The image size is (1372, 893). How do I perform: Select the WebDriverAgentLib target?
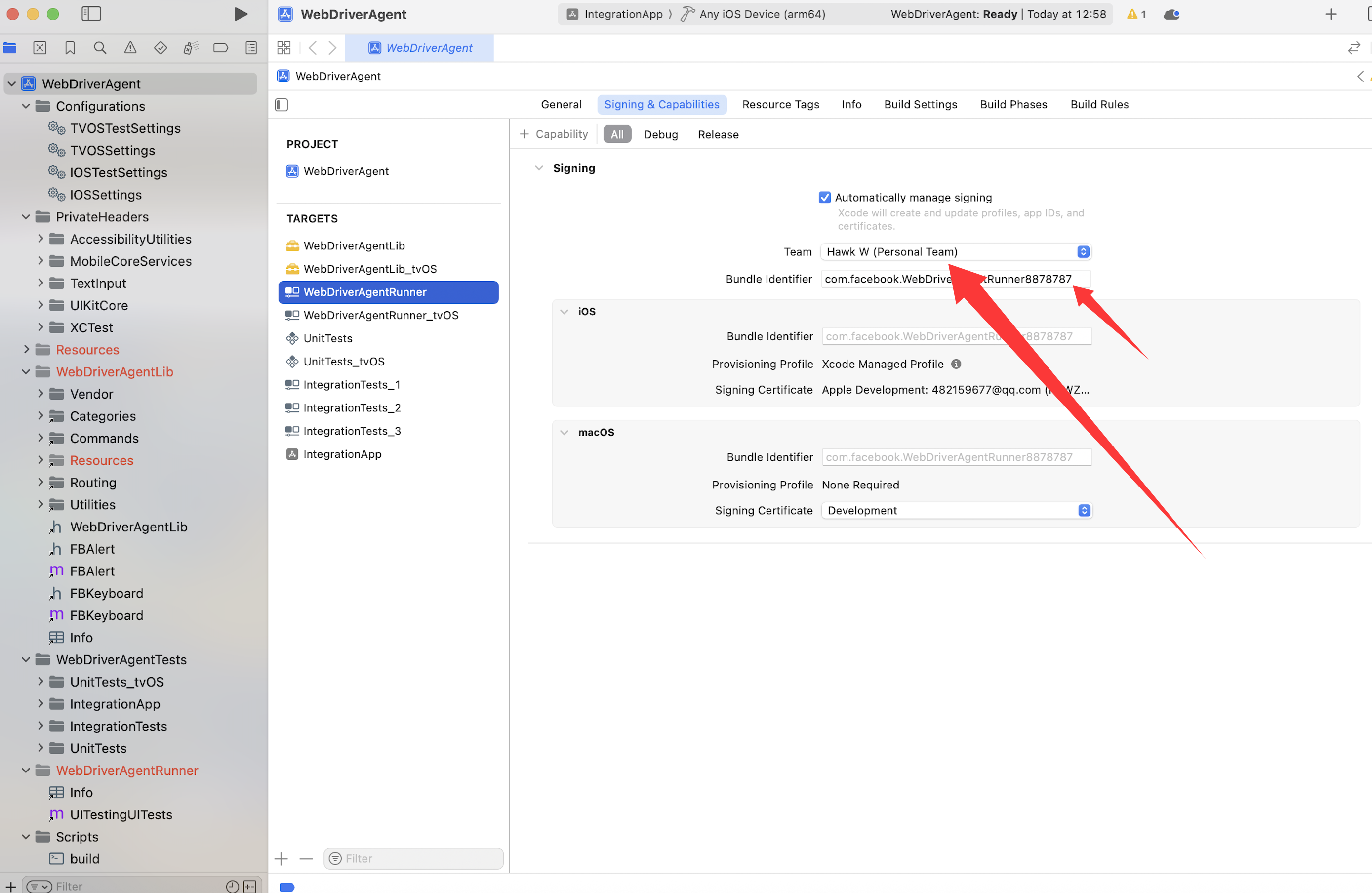pos(354,245)
